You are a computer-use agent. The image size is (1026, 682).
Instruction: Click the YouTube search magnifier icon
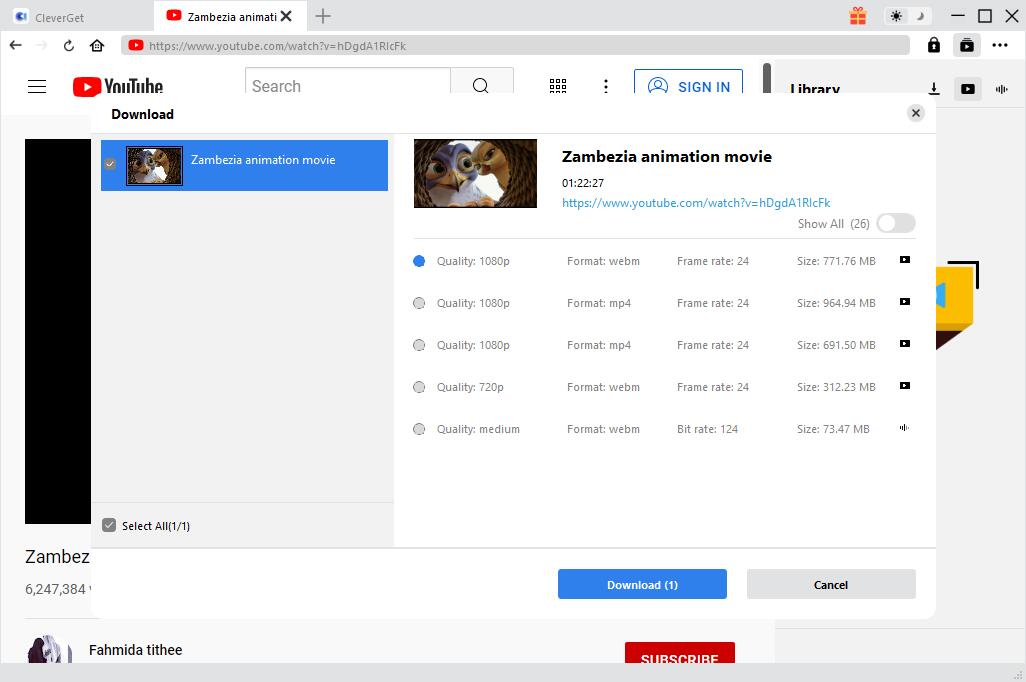[481, 86]
